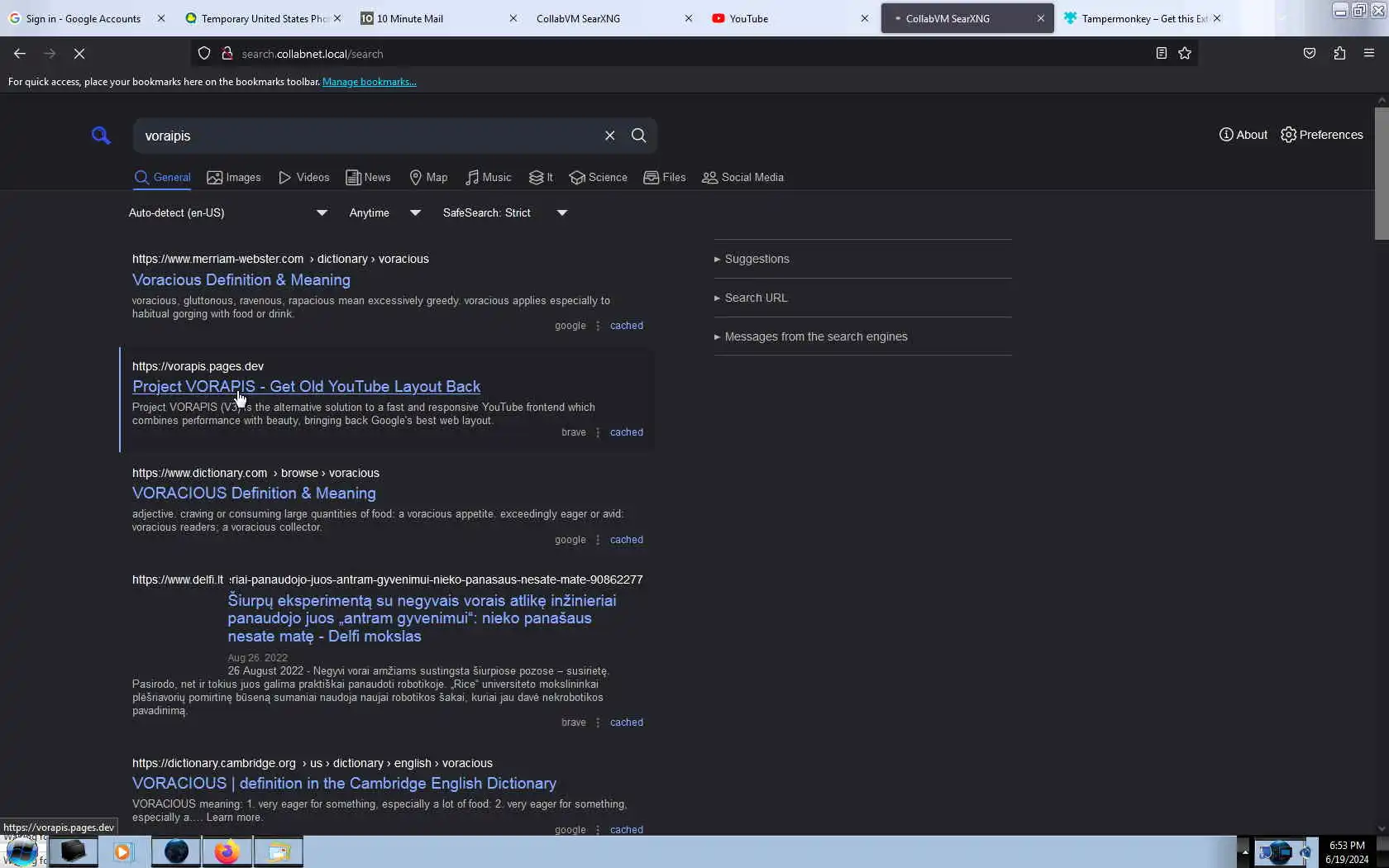The width and height of the screenshot is (1389, 868).
Task: Open the dark globe taskbar icon
Action: click(175, 851)
